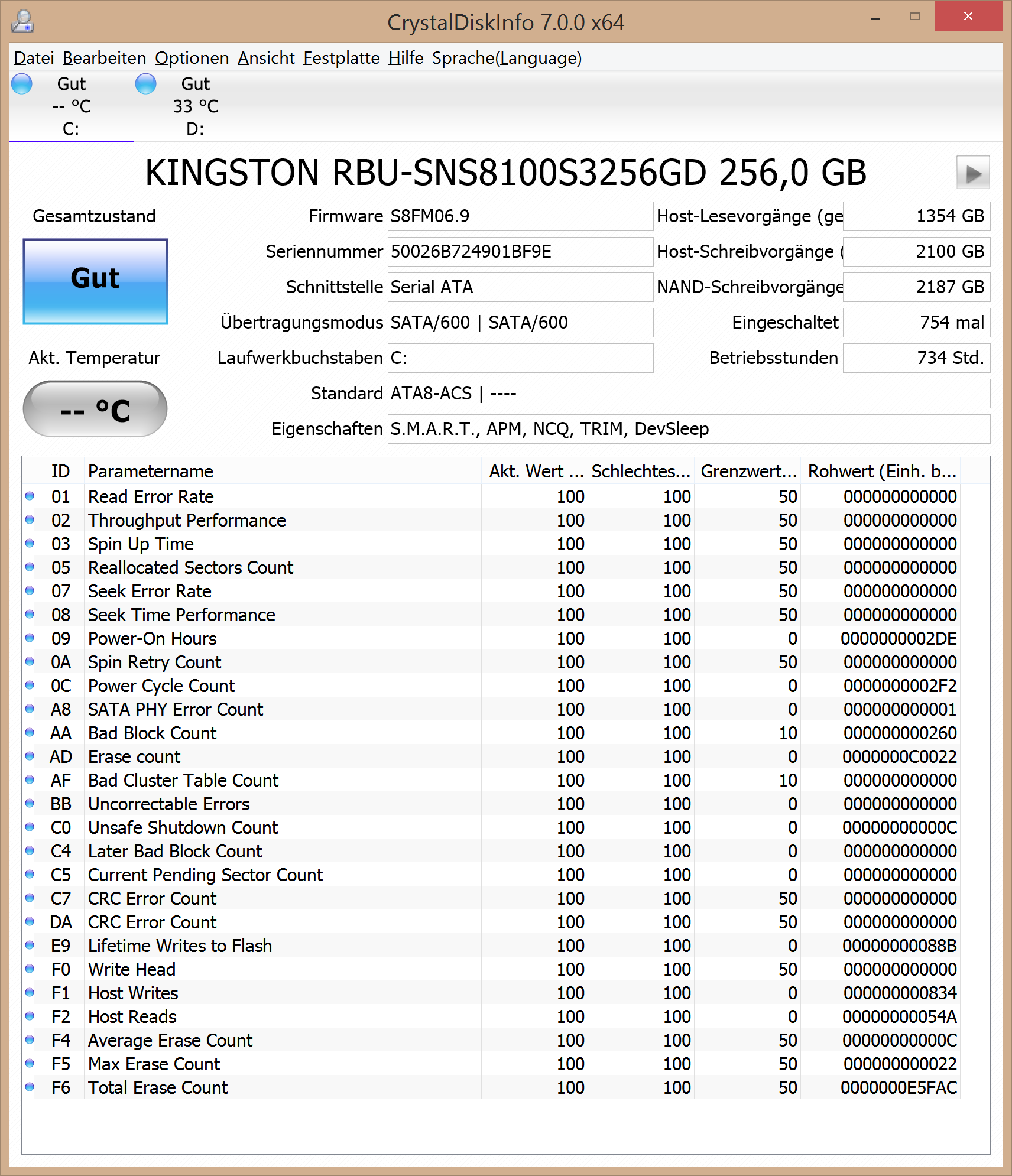Click status dot for Read Error Rate row

point(30,496)
